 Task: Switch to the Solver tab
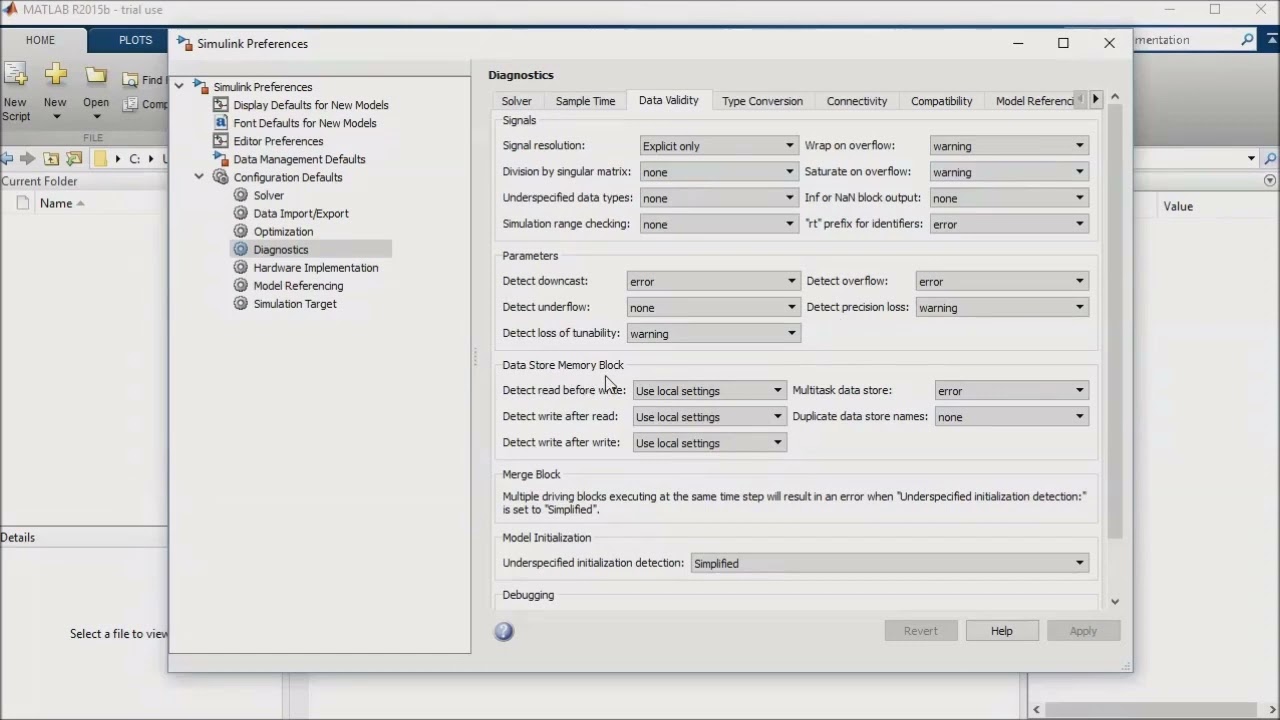(516, 101)
